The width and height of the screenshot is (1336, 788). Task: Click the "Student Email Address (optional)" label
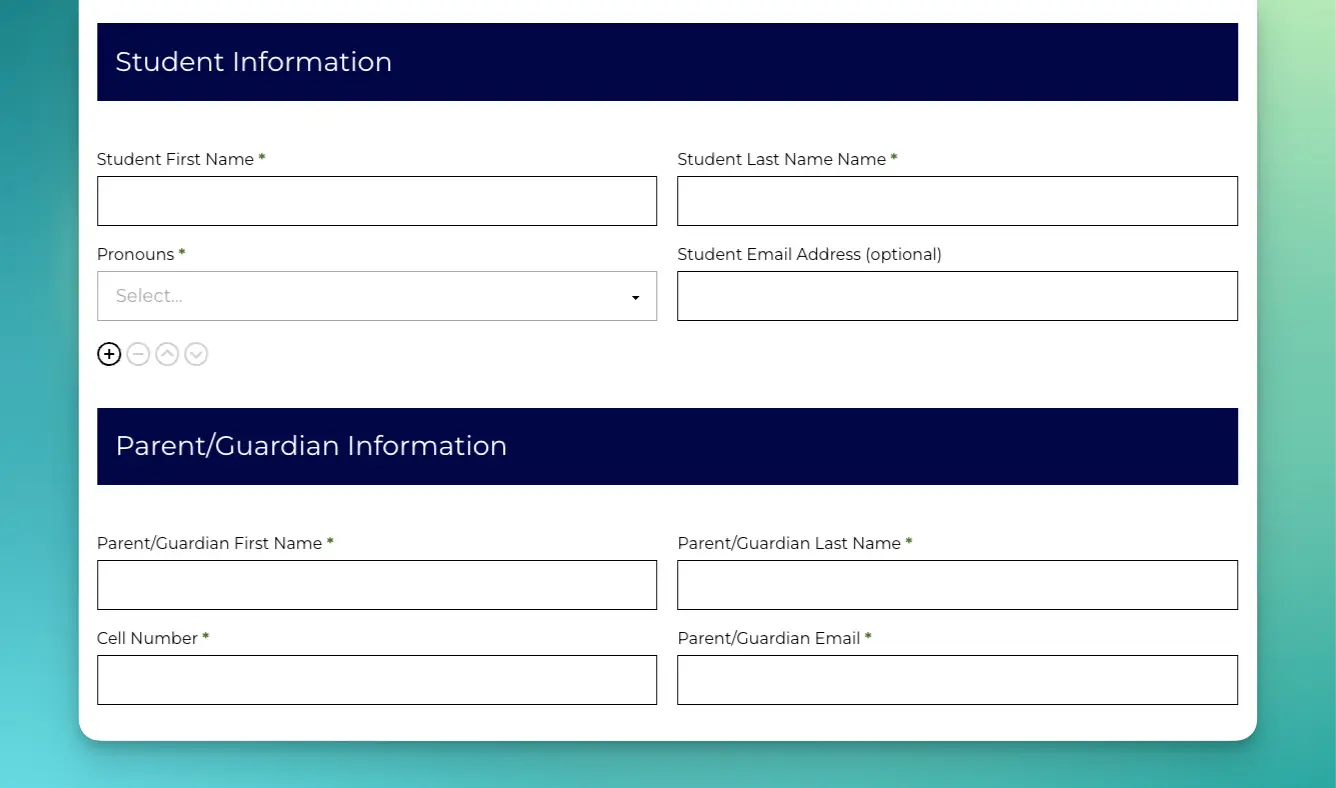tap(809, 254)
